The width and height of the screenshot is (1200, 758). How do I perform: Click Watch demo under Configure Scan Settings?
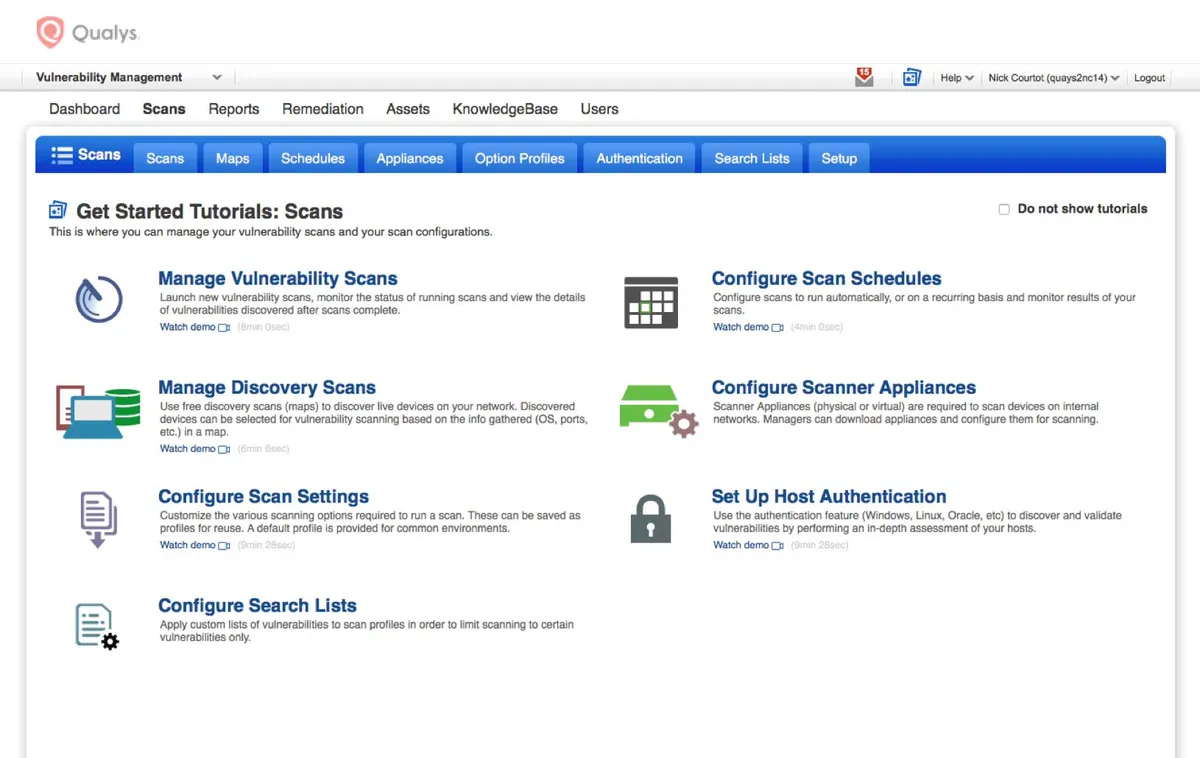coord(188,546)
